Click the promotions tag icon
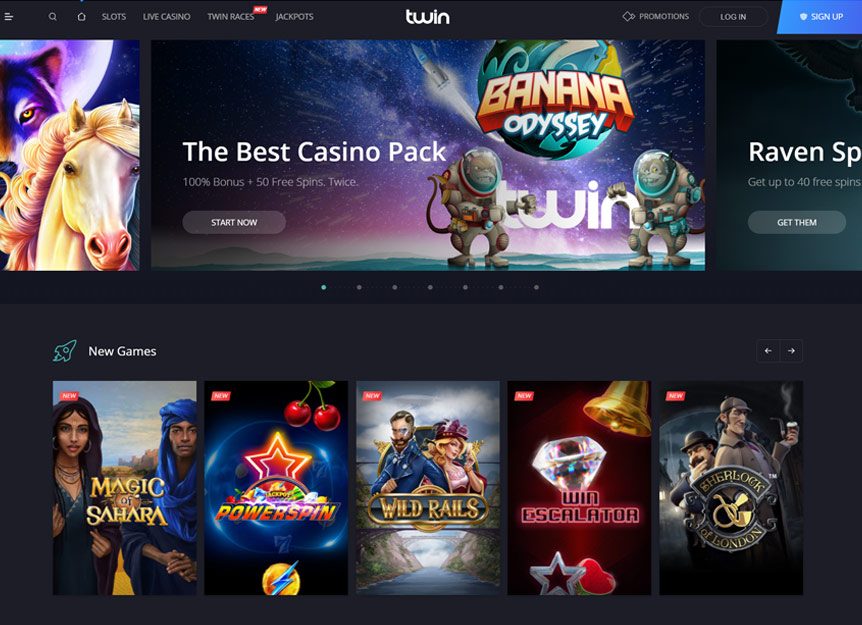 tap(628, 16)
